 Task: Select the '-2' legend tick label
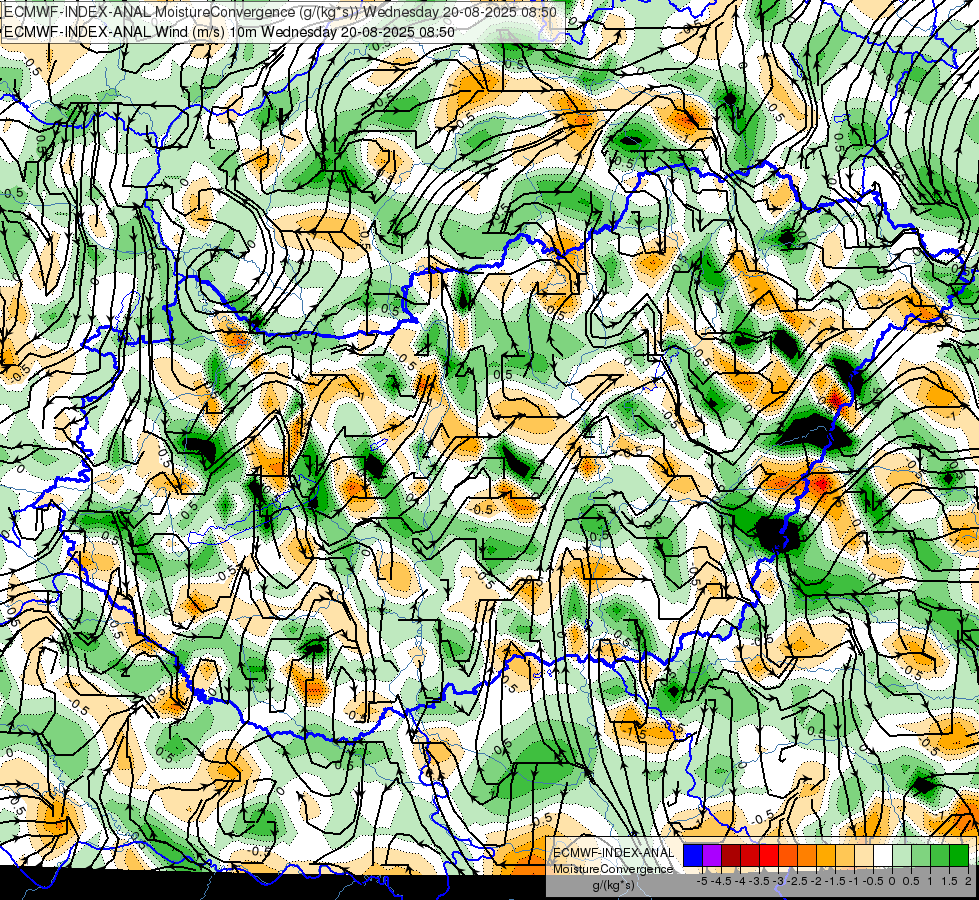[x=817, y=881]
